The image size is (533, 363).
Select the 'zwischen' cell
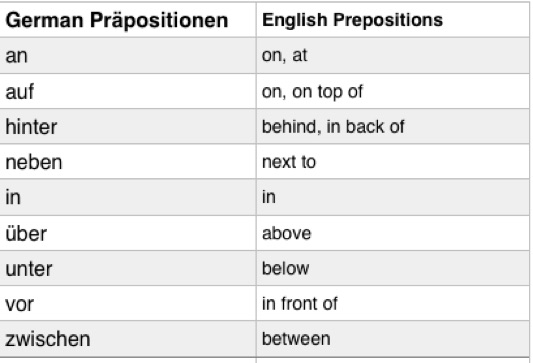coord(128,339)
